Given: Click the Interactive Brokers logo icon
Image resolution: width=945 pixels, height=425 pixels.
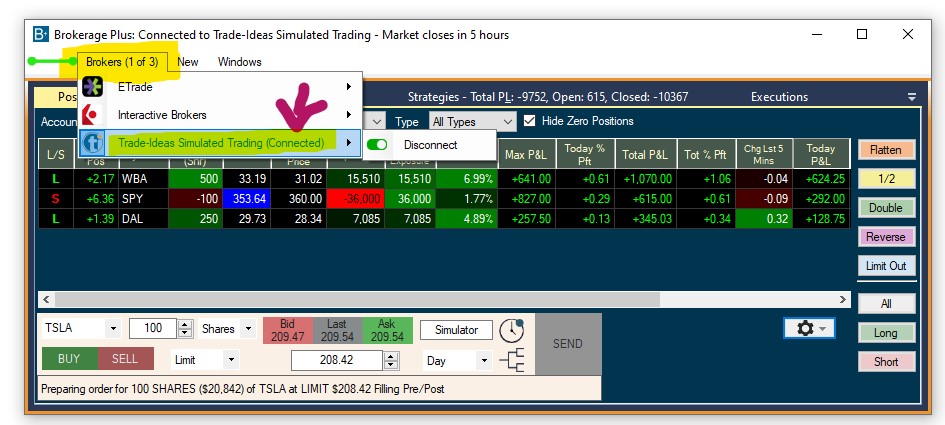Looking at the screenshot, I should [93, 115].
